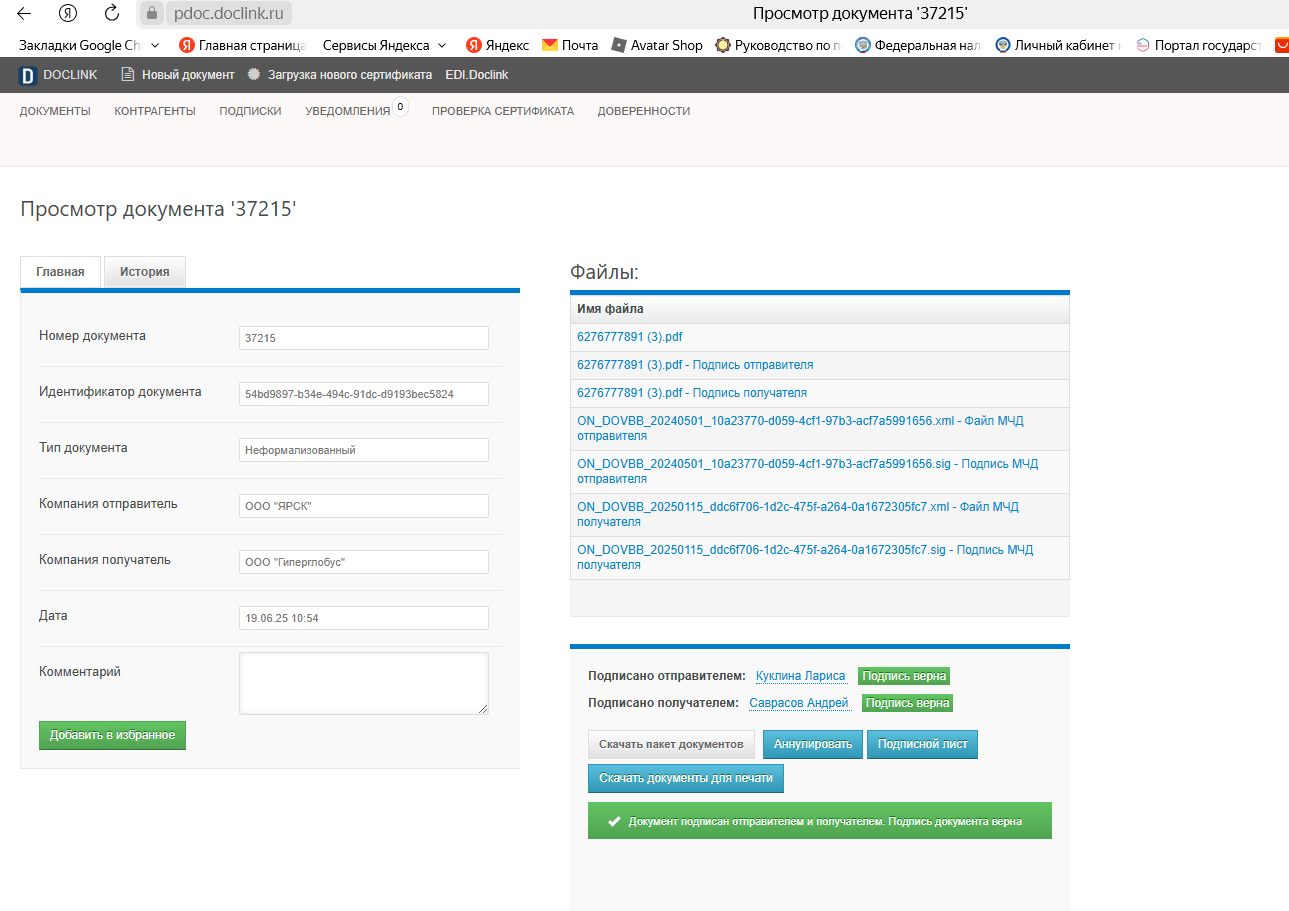Open the Портал государственных bookmark
Image resolution: width=1289 pixels, height=911 pixels.
(x=1199, y=45)
